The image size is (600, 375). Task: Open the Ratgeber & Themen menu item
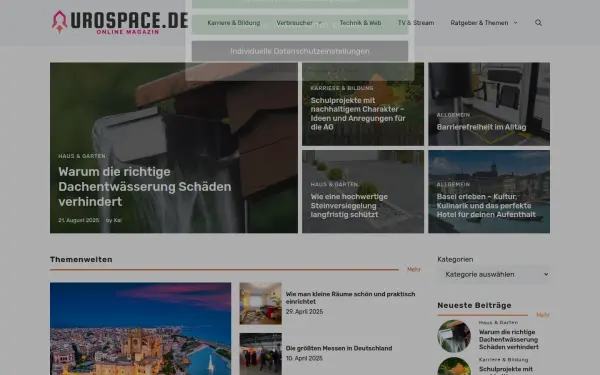pos(479,23)
